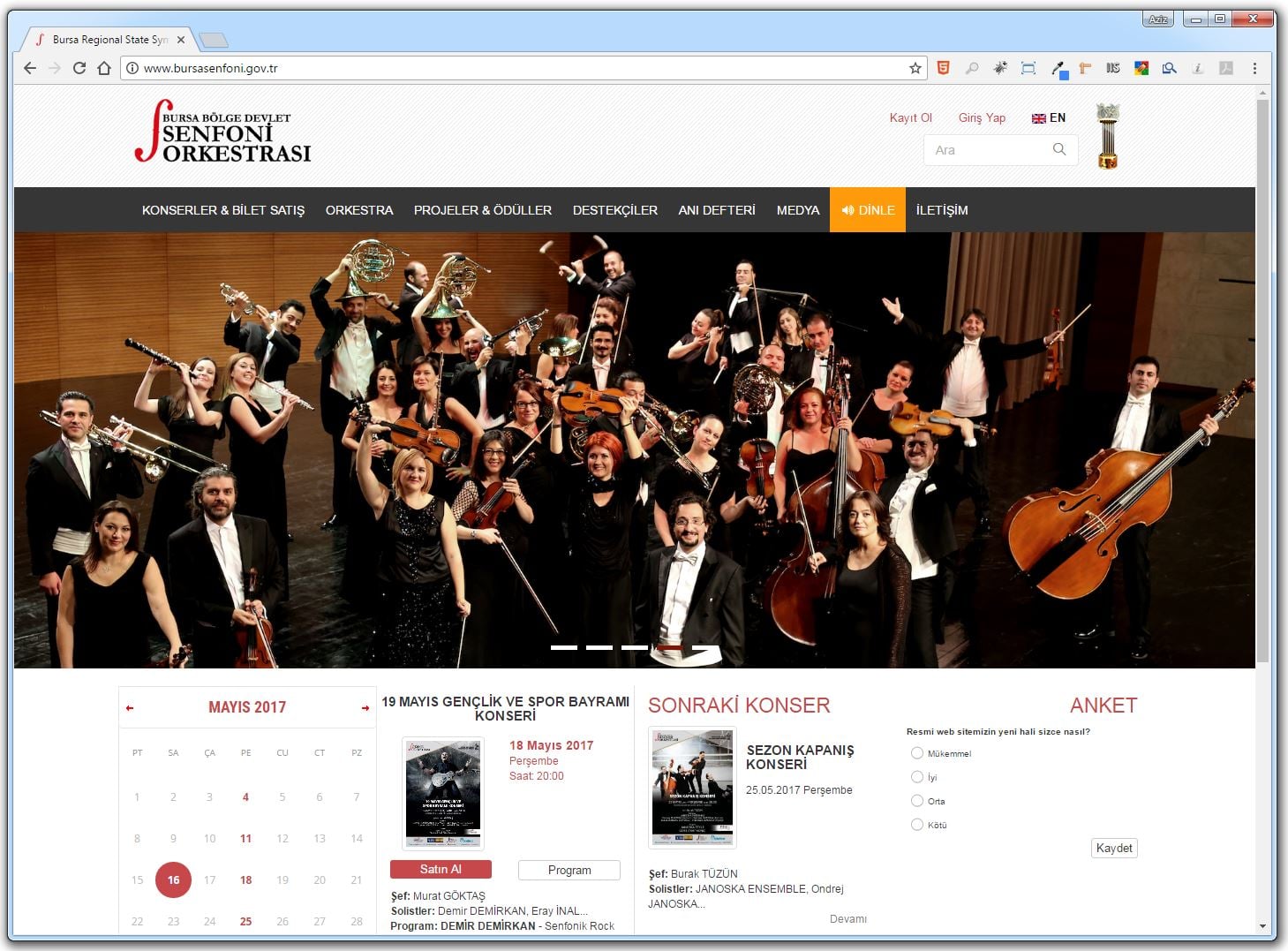Click the search magnifier icon in Ara box
The height and width of the screenshot is (951, 1288).
[x=1059, y=150]
